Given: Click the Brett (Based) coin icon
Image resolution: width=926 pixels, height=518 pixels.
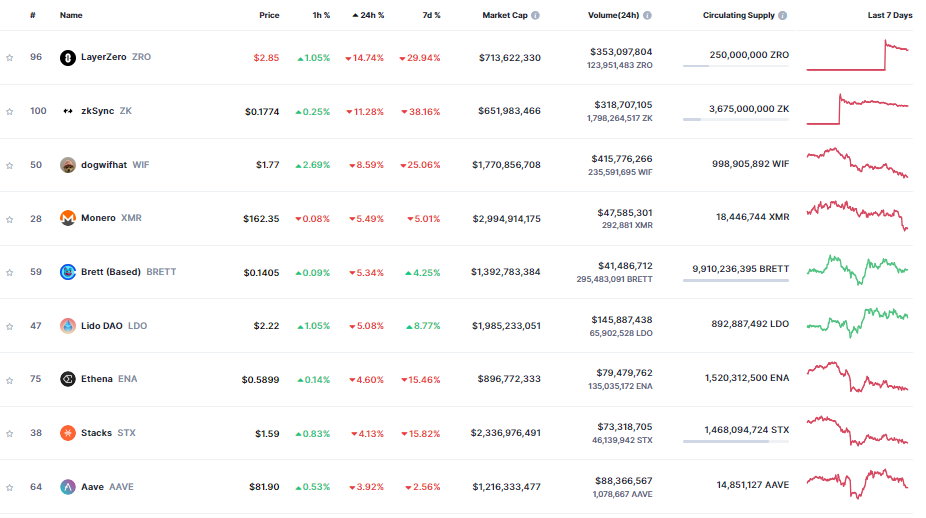Looking at the screenshot, I should (x=68, y=272).
